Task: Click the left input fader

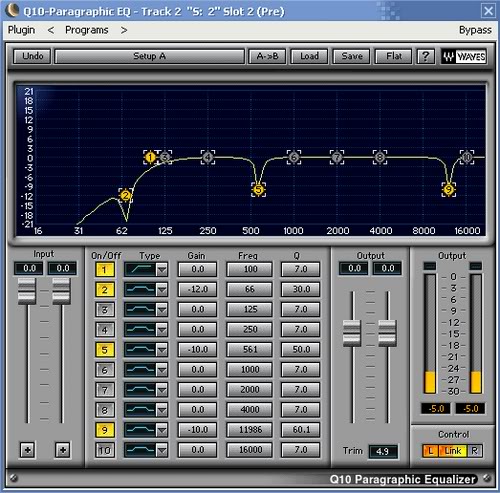Action: coord(27,291)
